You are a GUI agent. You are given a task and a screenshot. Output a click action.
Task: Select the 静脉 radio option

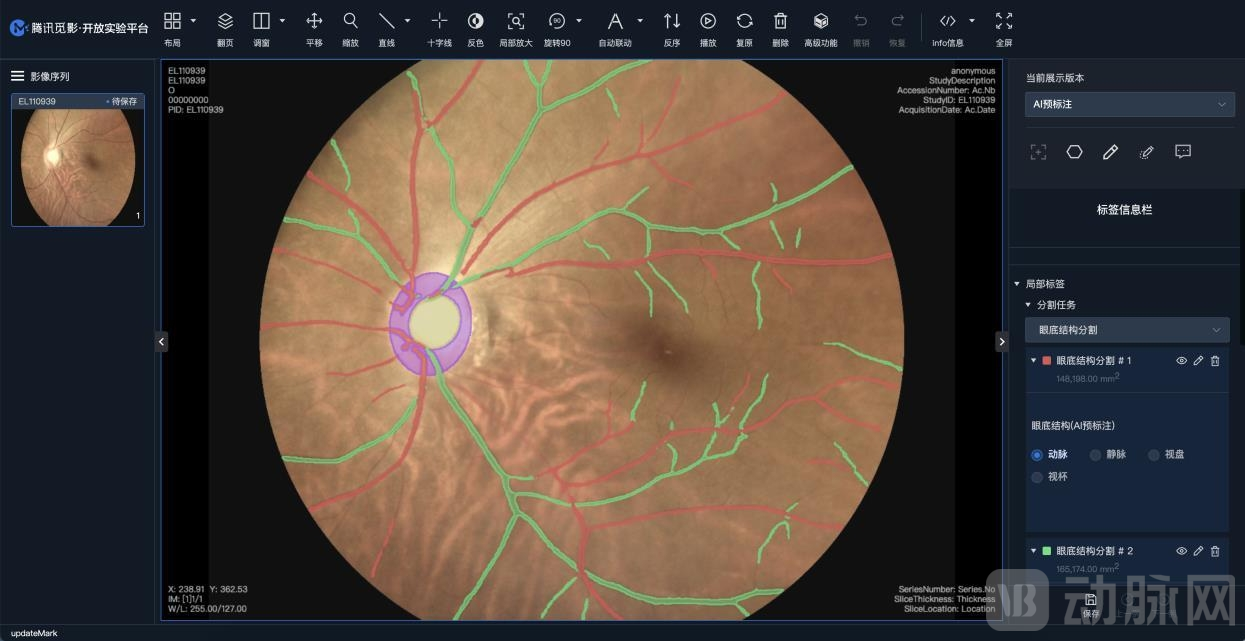[1095, 455]
